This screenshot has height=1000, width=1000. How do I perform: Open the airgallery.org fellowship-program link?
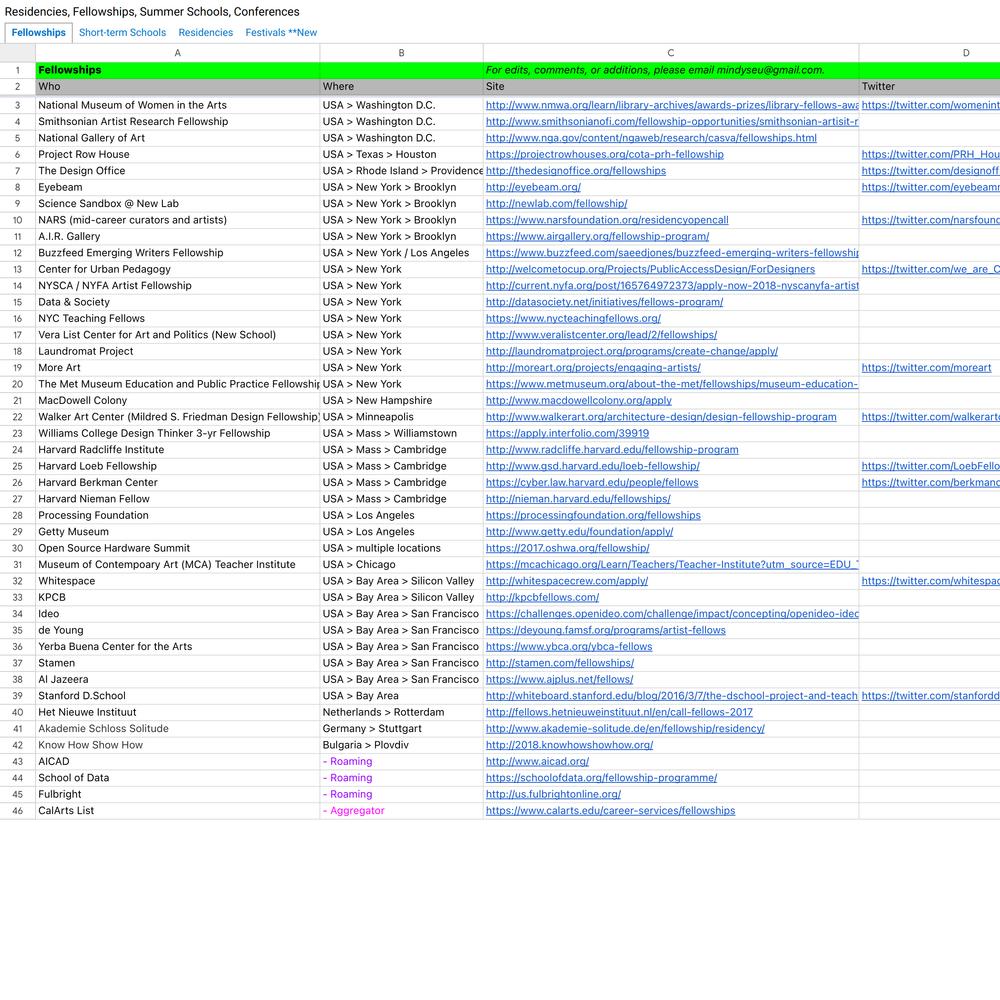point(598,237)
